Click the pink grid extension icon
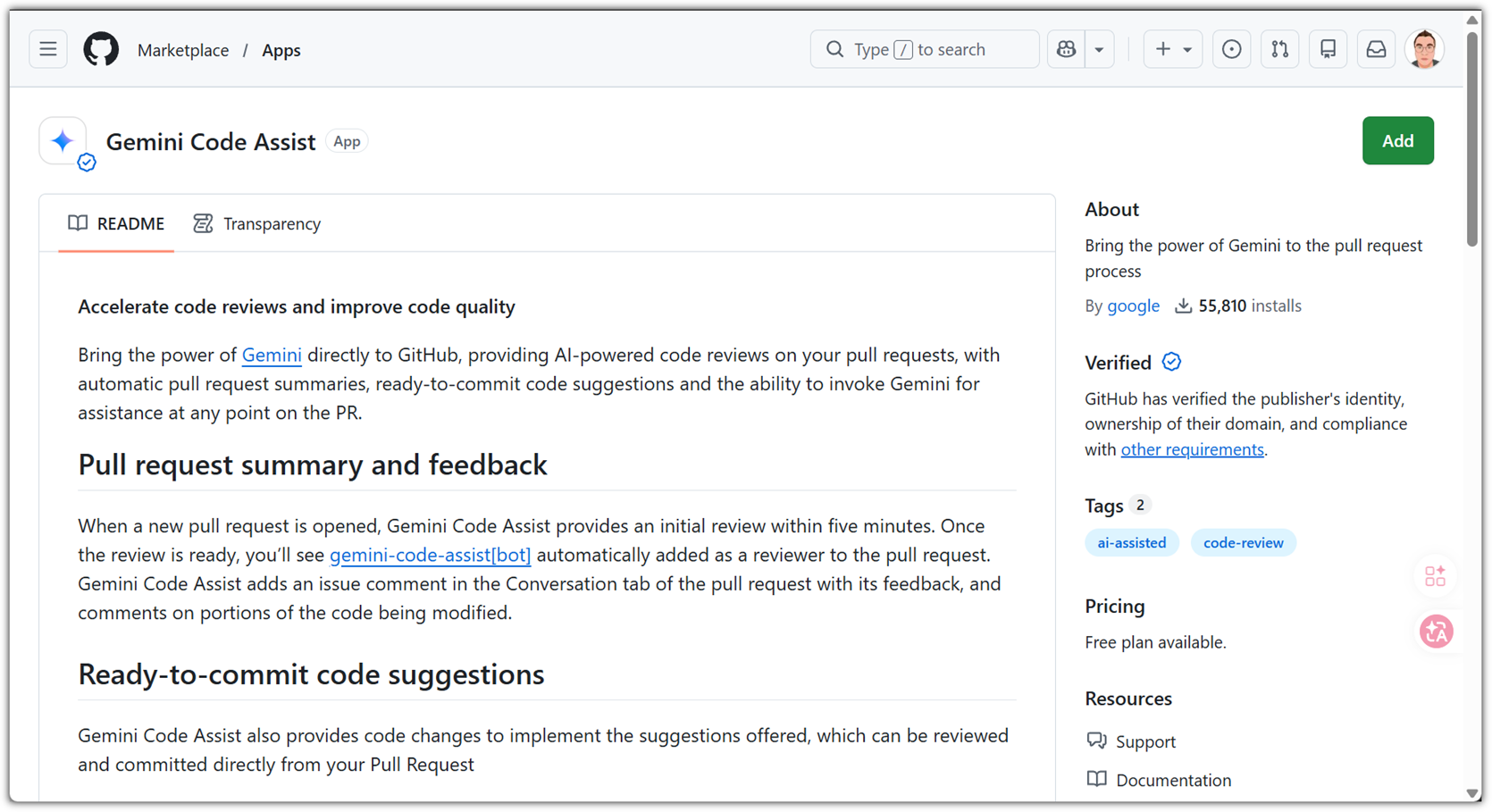The height and width of the screenshot is (812, 1492). [x=1435, y=576]
